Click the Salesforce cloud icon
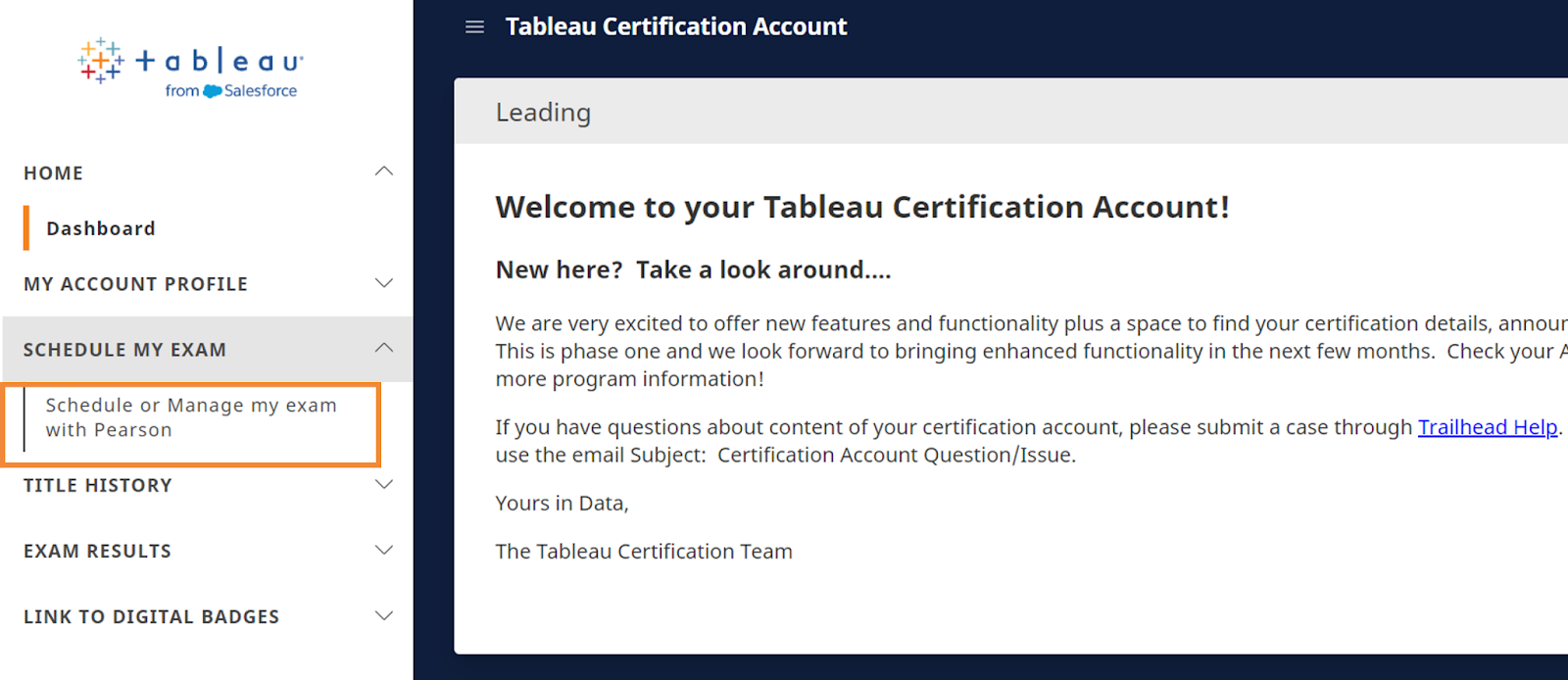1568x680 pixels. click(213, 91)
